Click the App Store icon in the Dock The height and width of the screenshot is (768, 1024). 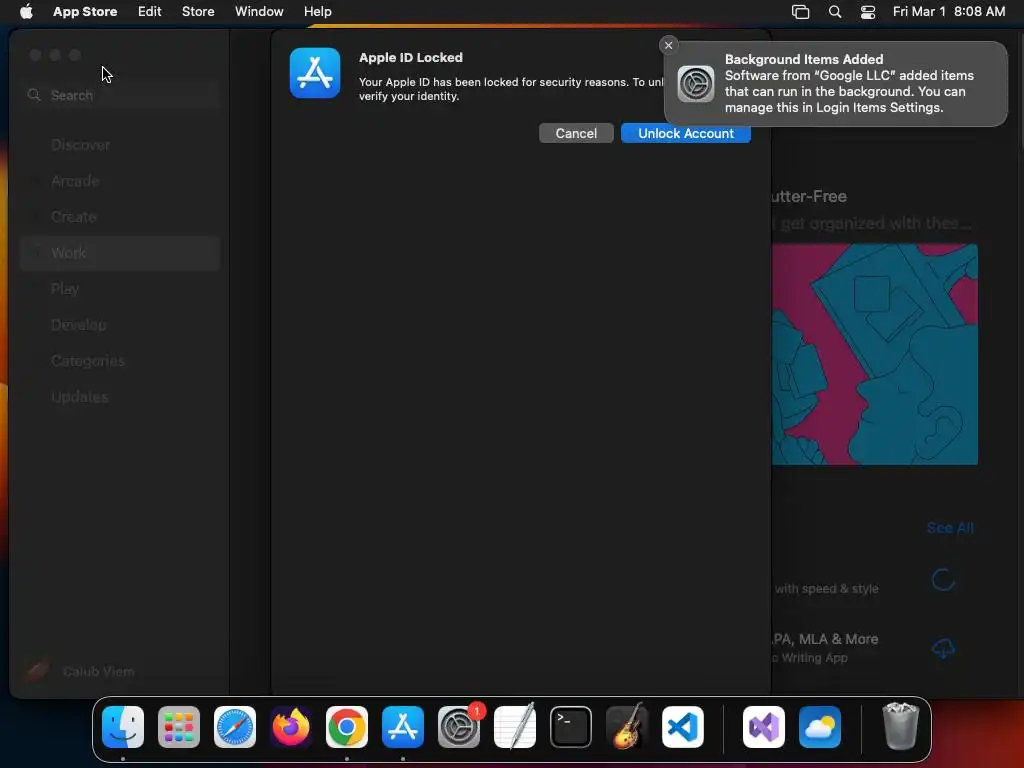pos(403,727)
